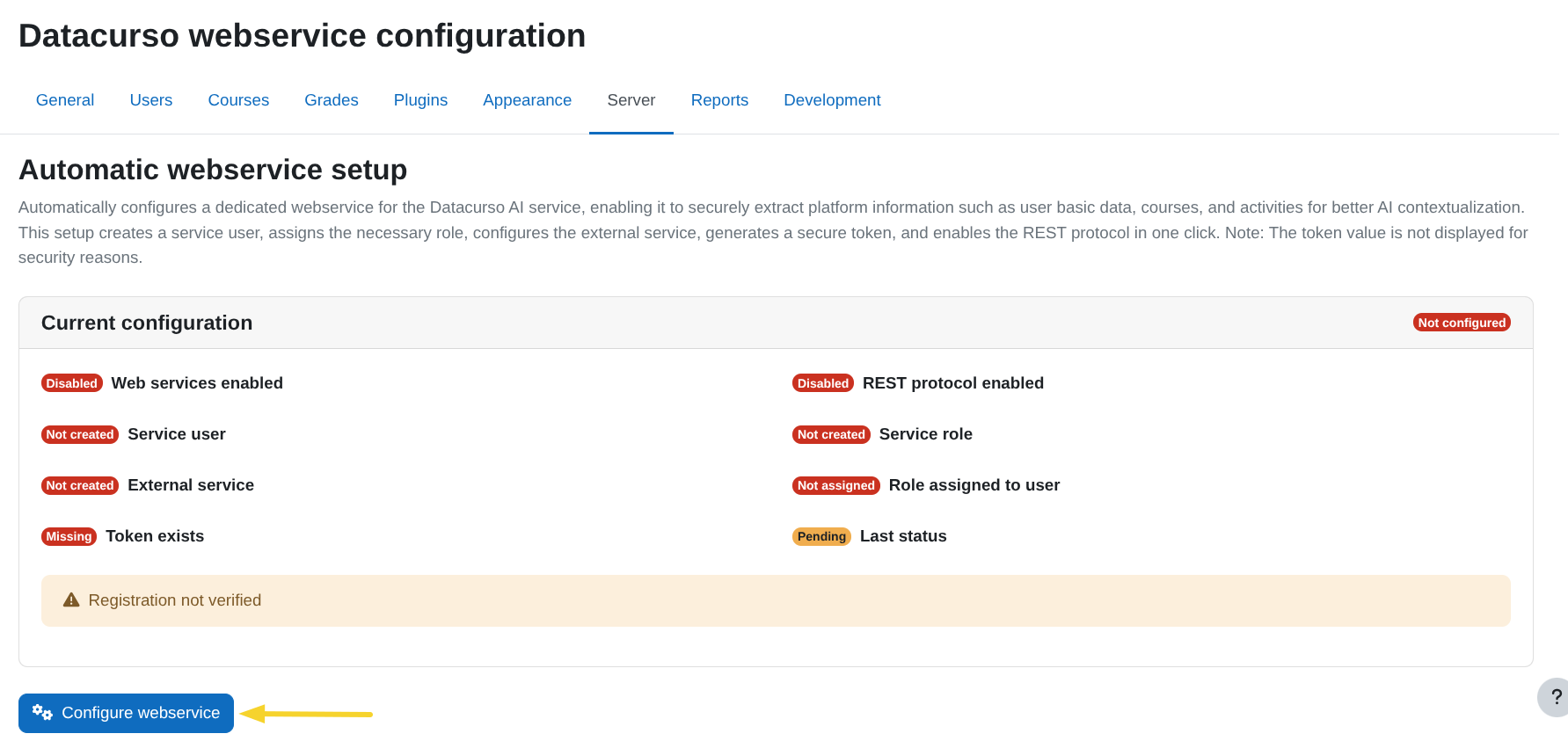
Task: Click the 'REST protocol enabled' label
Action: coord(953,383)
